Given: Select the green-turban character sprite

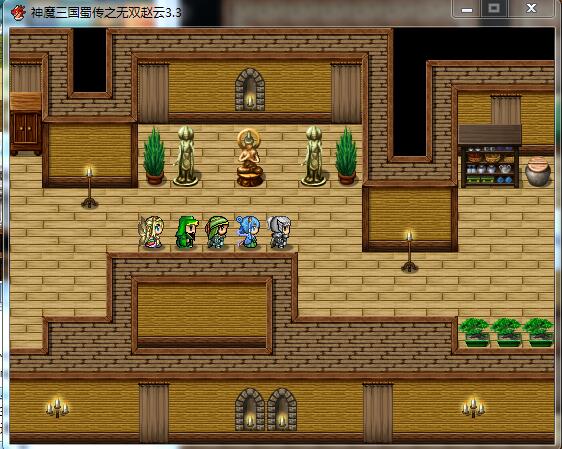Looking at the screenshot, I should point(217,232).
